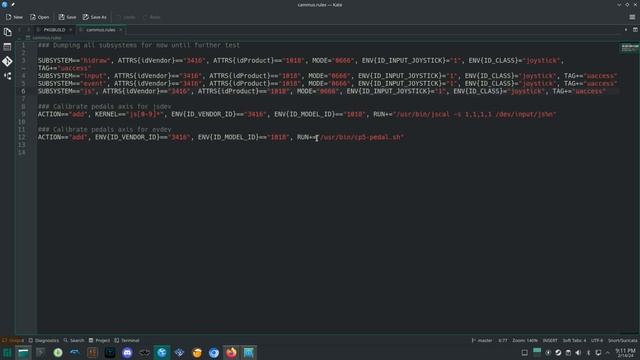Open the Snort/Suricata syntax mode dropdown
Image resolution: width=640 pixels, height=360 pixels.
[x=622, y=340]
